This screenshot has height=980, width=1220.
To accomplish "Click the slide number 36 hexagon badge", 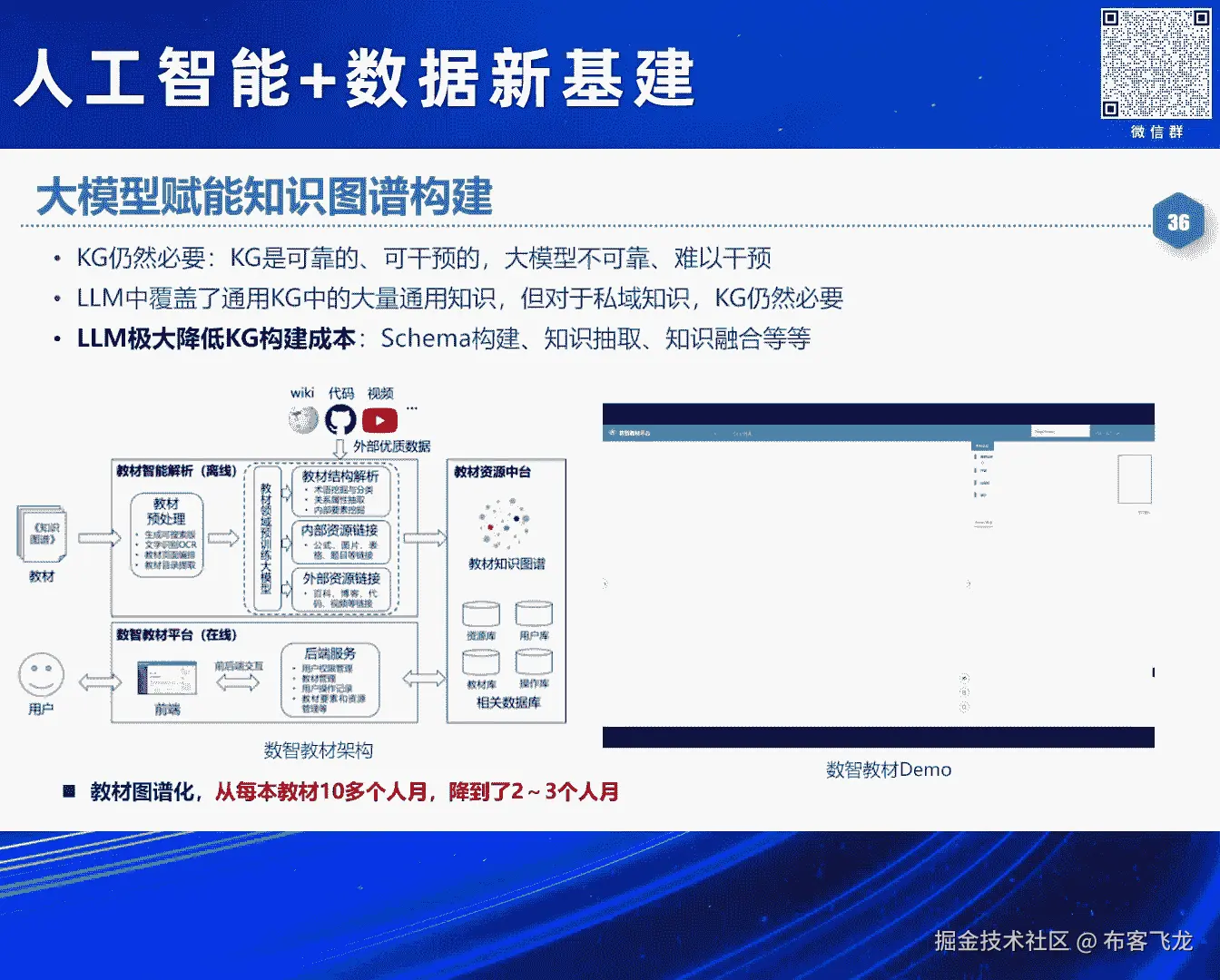I will coord(1178,222).
